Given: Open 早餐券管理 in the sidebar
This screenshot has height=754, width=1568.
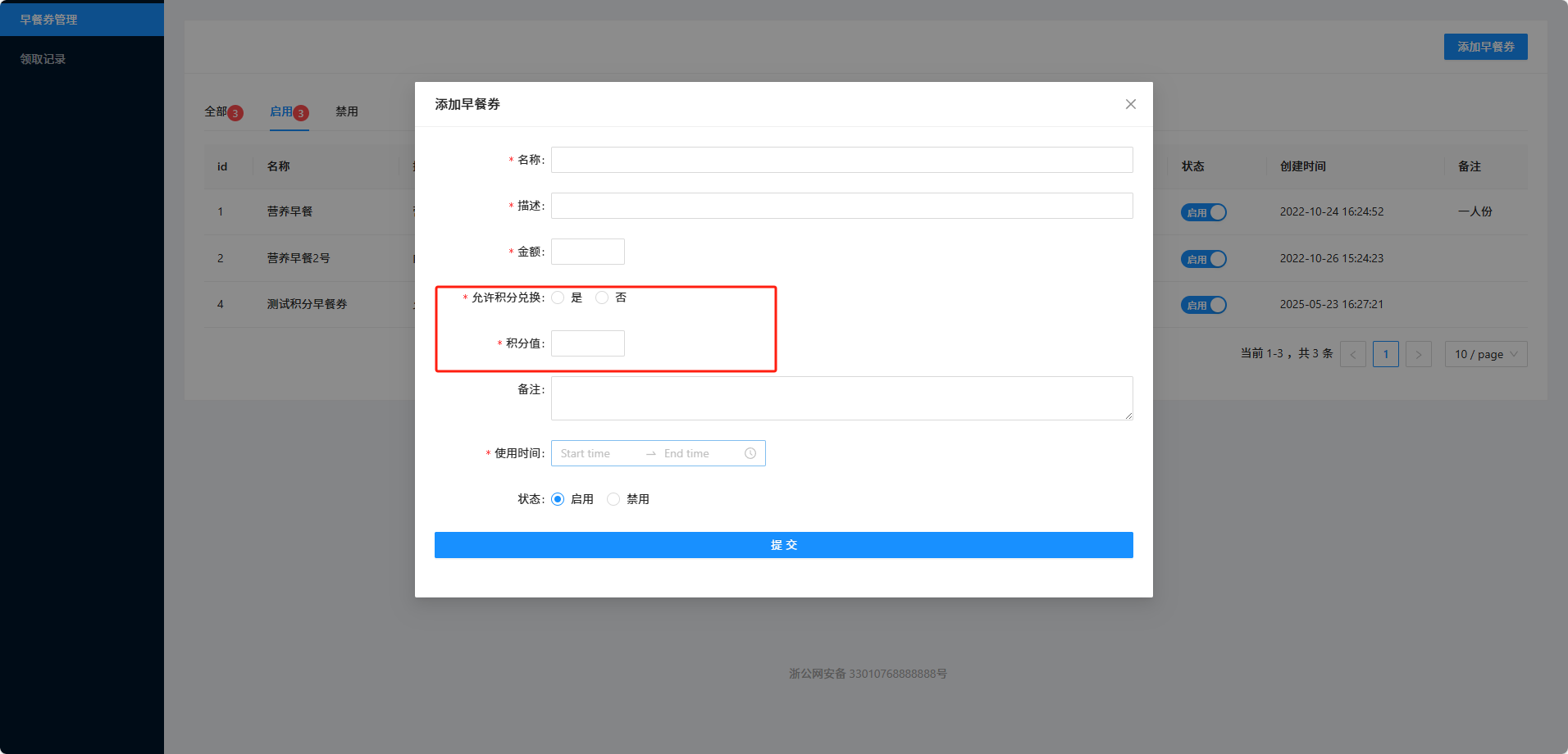Looking at the screenshot, I should 82,20.
